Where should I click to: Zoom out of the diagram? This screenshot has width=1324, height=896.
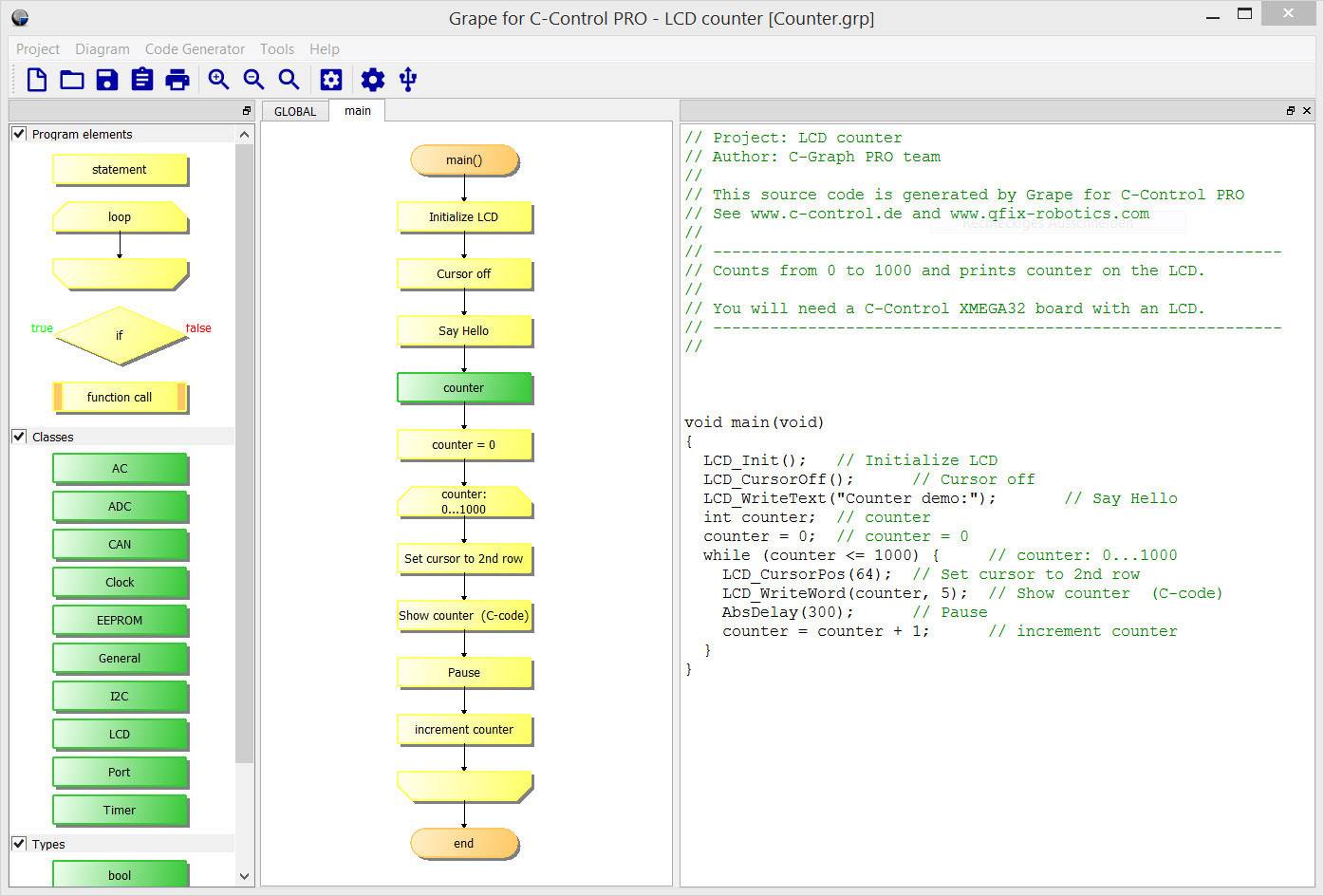pos(253,80)
